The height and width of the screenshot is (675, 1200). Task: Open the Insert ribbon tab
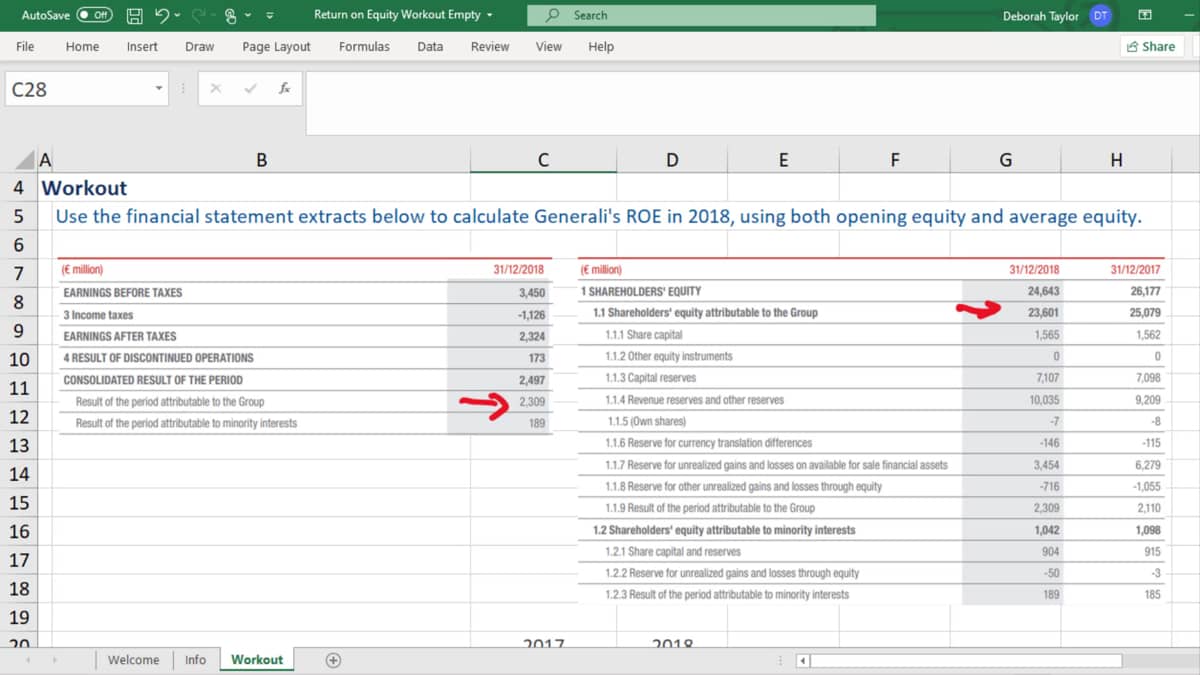(x=142, y=46)
